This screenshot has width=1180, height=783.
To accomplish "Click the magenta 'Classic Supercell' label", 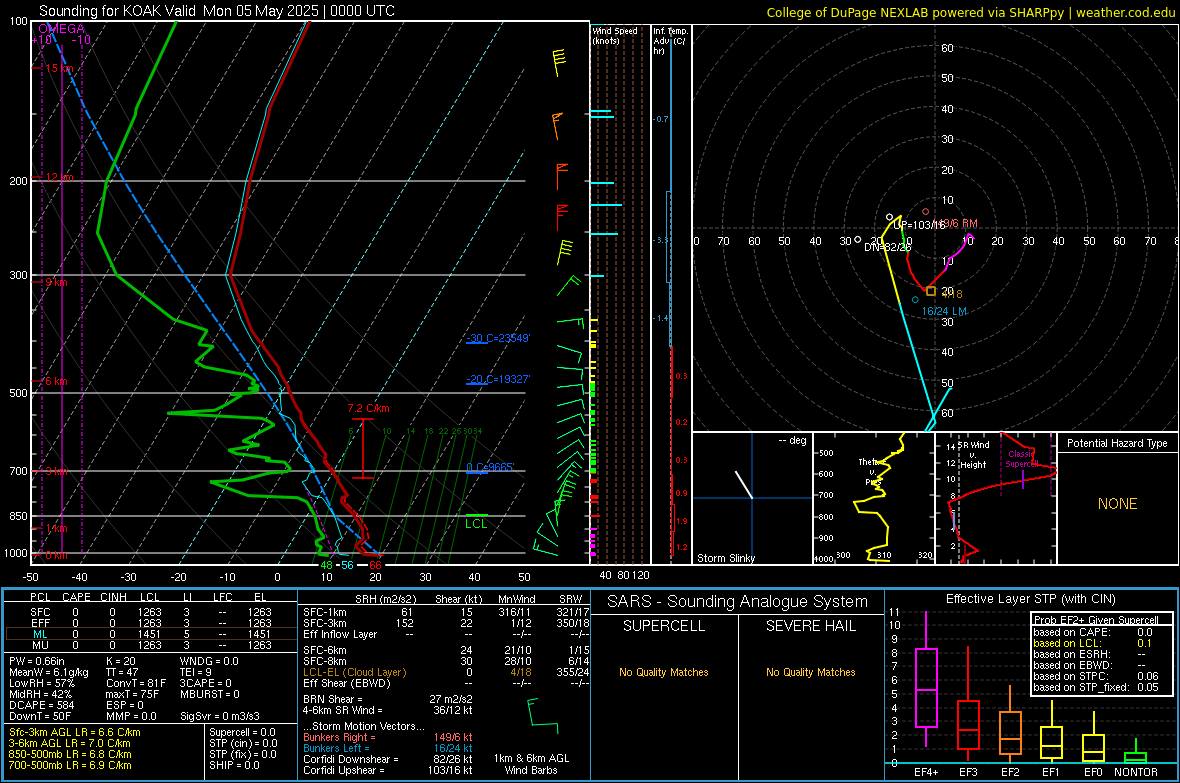I will [x=1020, y=459].
